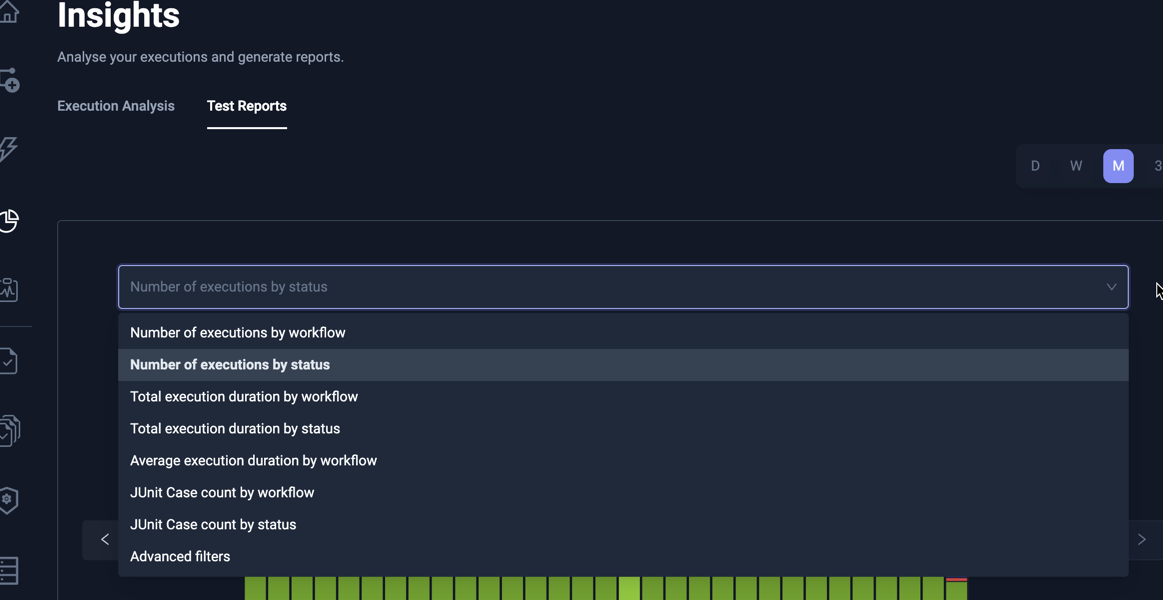Screen dimensions: 1163x600
Task: Select the Test Reports tab
Action: [x=247, y=106]
